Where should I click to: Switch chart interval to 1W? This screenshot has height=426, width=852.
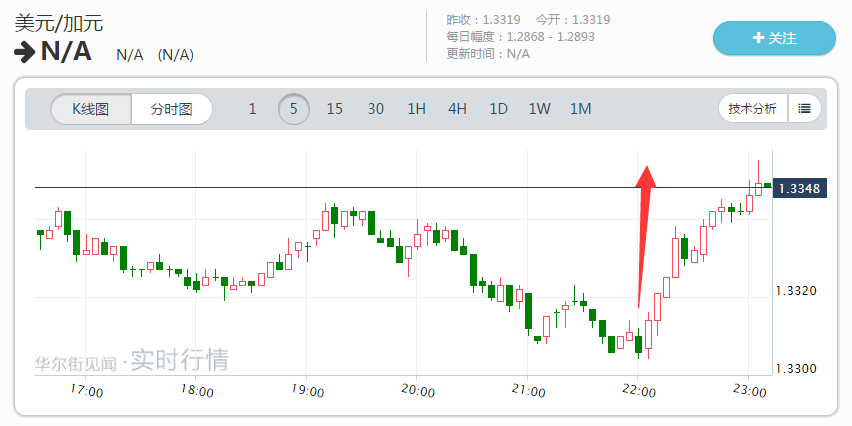(x=539, y=109)
